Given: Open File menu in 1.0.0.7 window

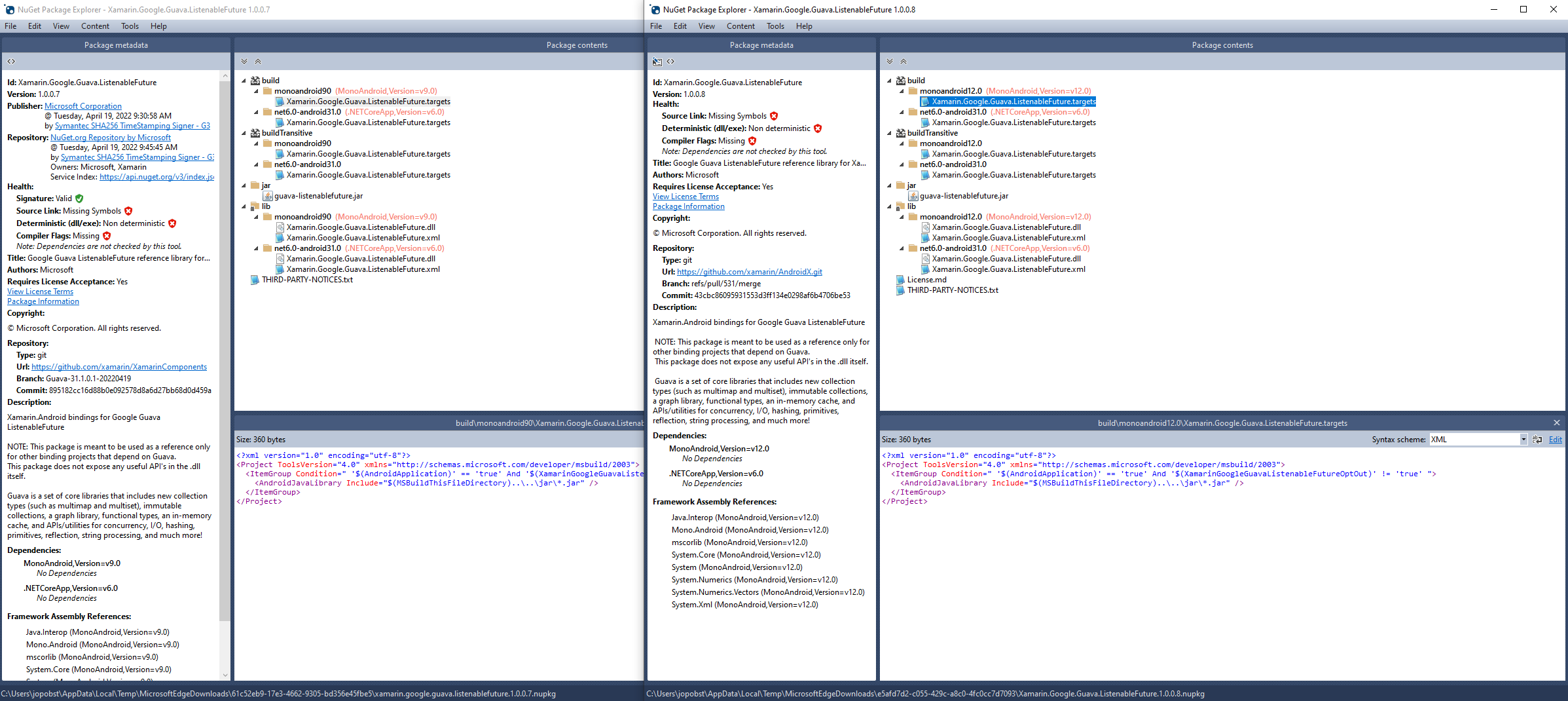Looking at the screenshot, I should pos(10,26).
